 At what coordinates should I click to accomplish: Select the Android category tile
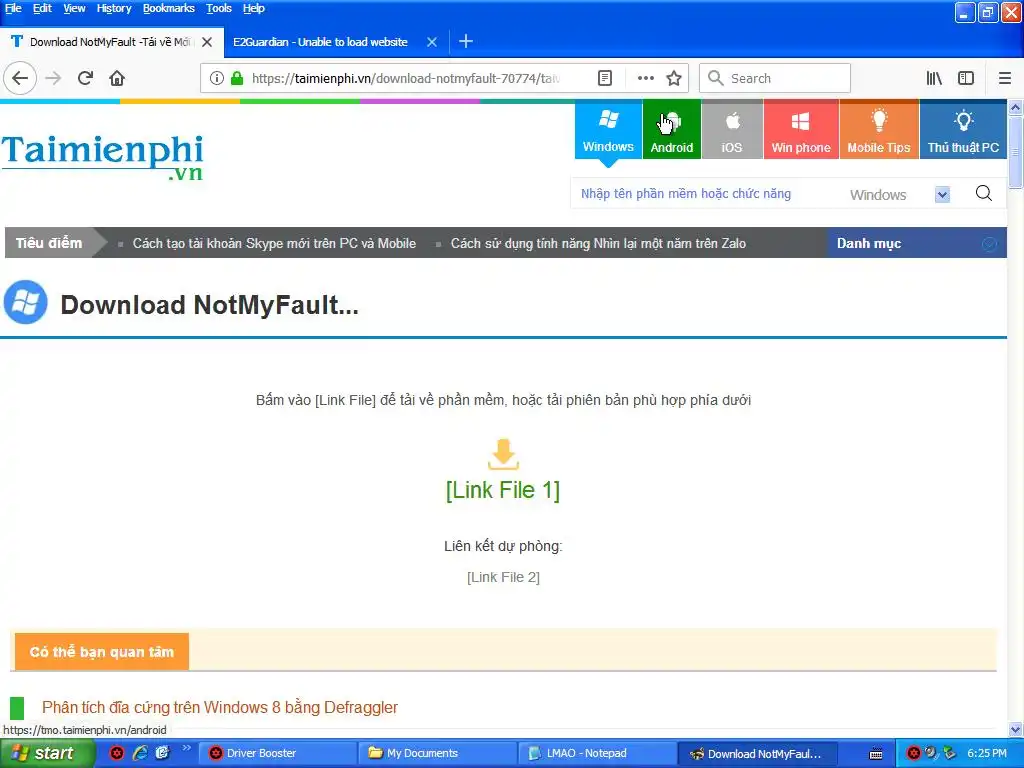pos(671,129)
